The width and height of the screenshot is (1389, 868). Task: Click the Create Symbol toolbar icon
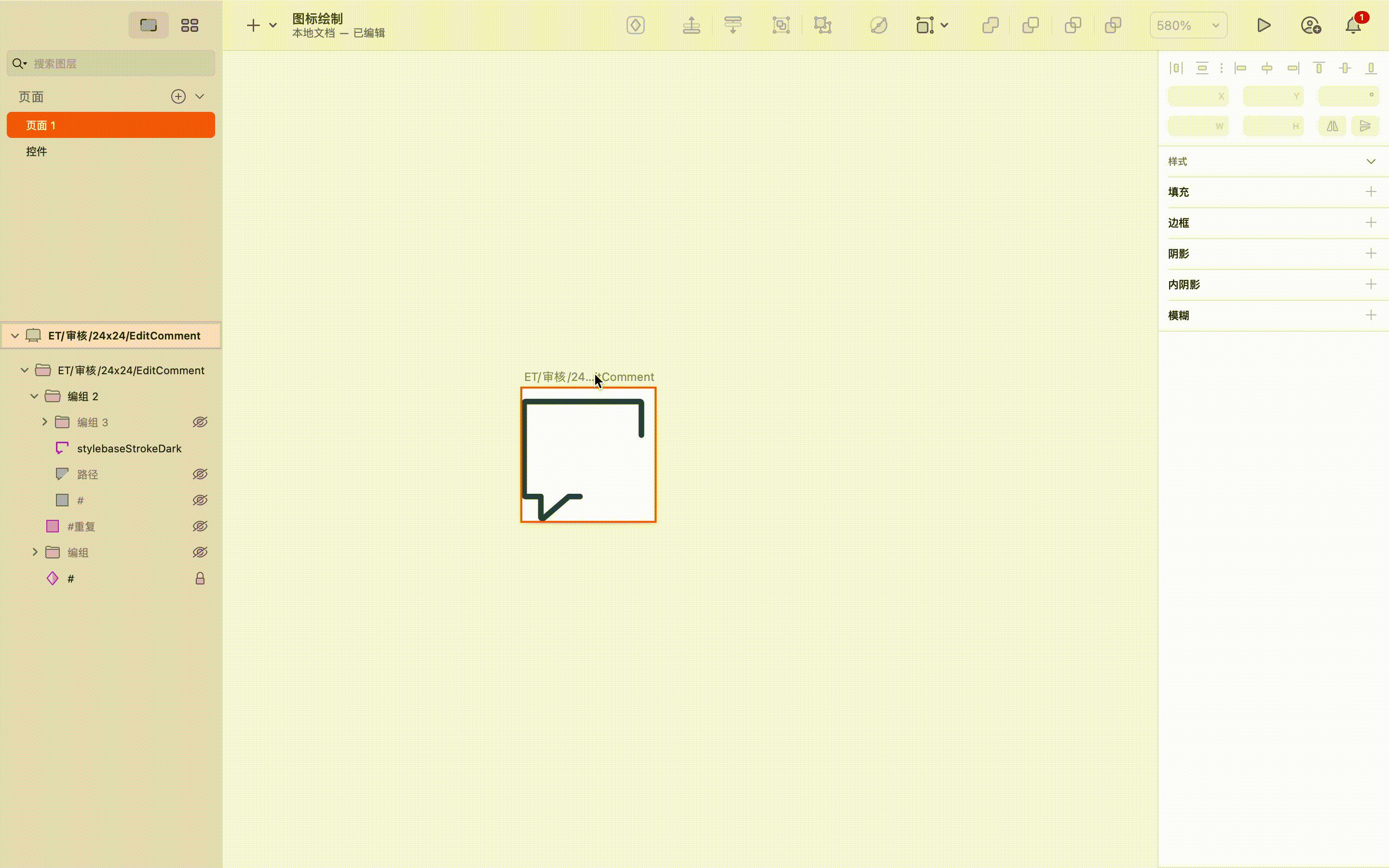pyautogui.click(x=635, y=25)
